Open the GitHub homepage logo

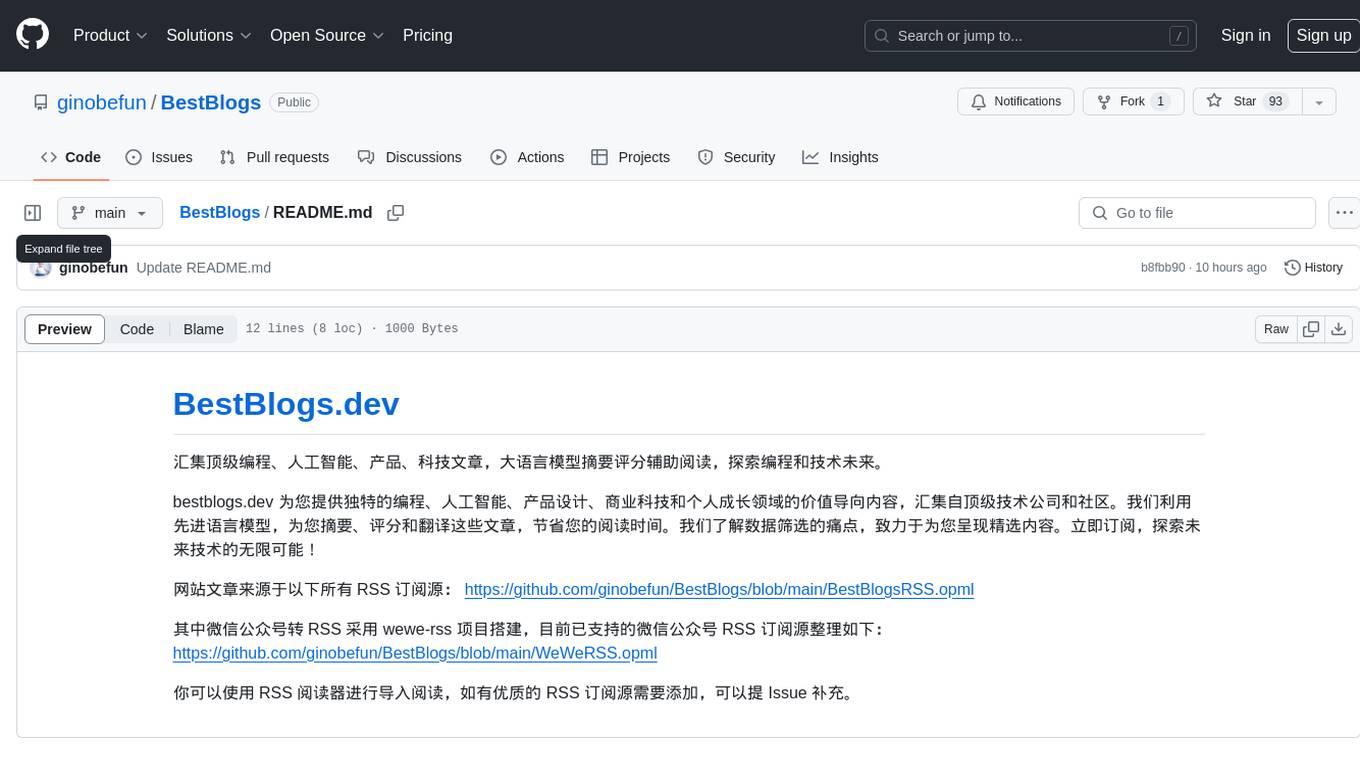coord(32,35)
